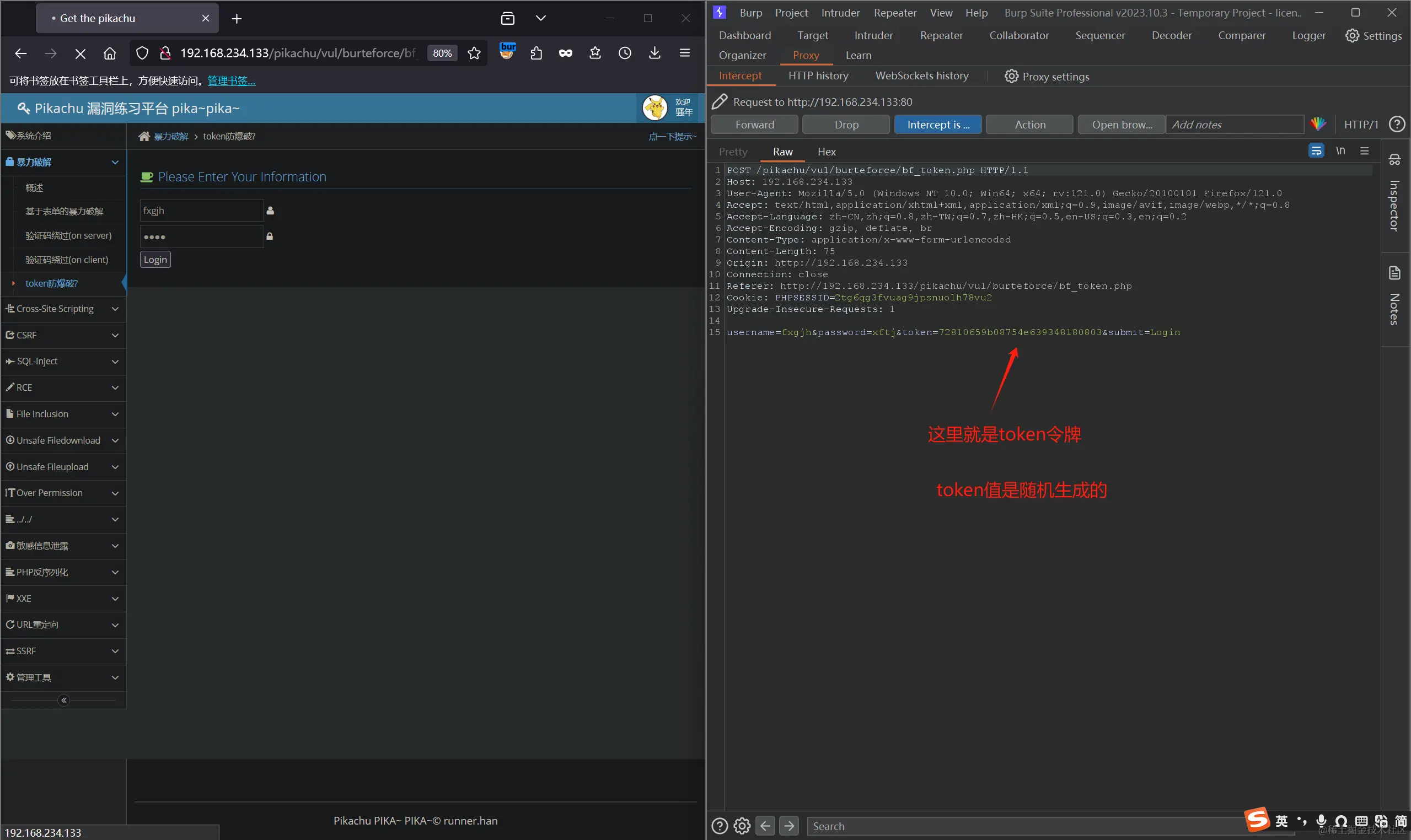
Task: Go to previous search match in Burp
Action: [x=765, y=826]
